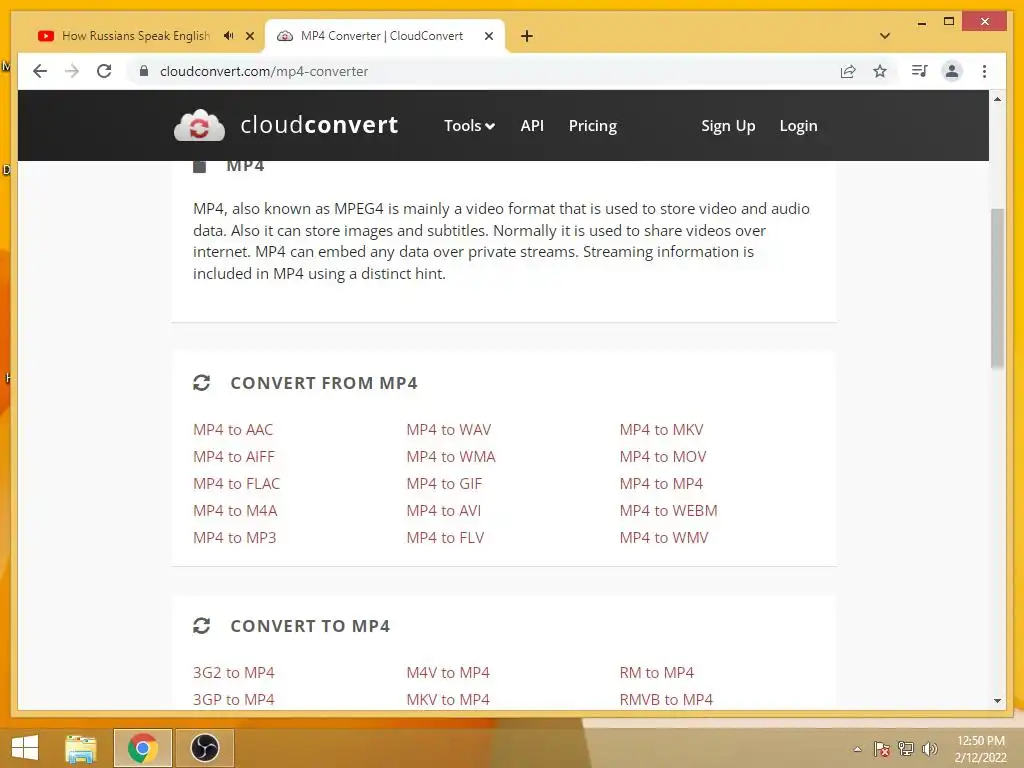The width and height of the screenshot is (1024, 768).
Task: Click the Sign Up link
Action: [728, 125]
